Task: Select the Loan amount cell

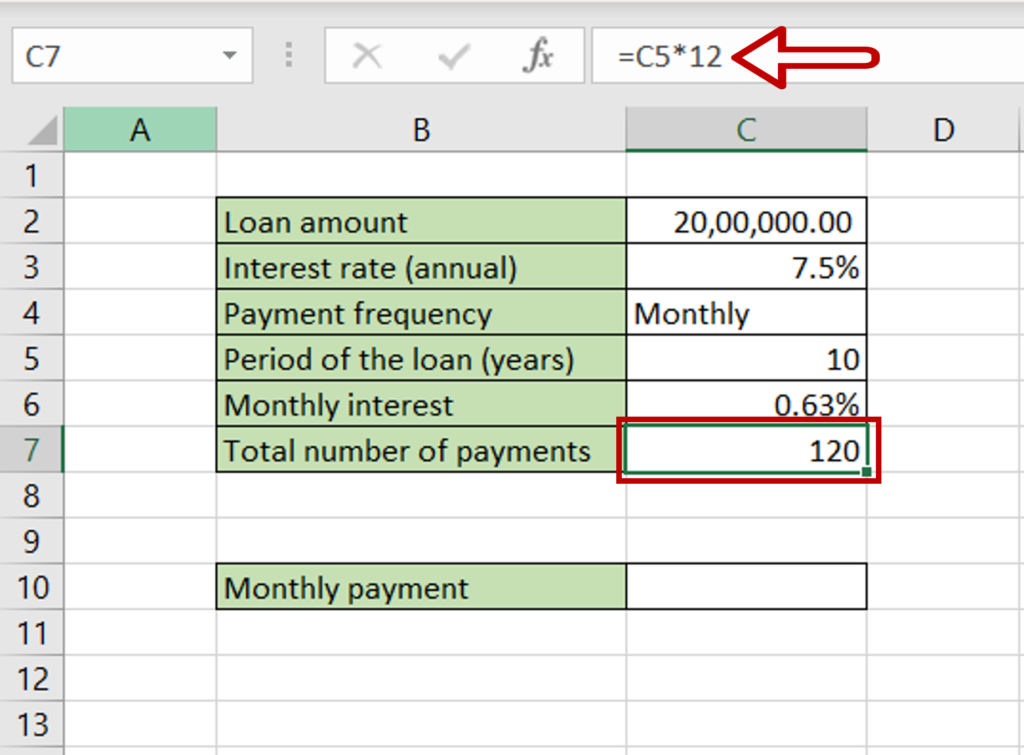Action: pos(420,222)
